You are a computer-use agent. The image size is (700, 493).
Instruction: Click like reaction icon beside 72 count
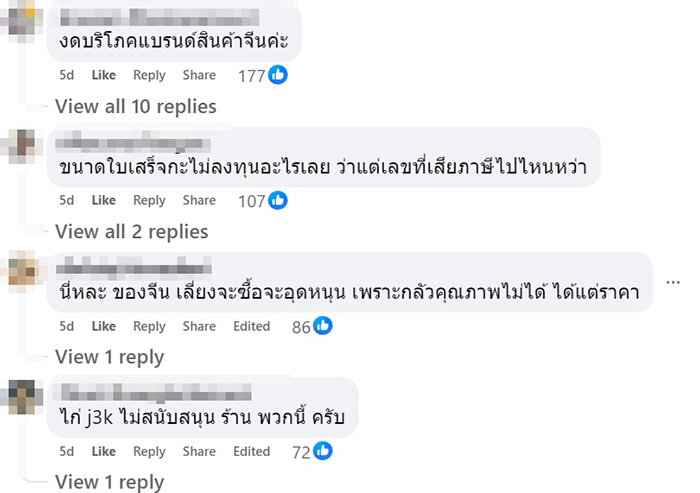pos(322,452)
